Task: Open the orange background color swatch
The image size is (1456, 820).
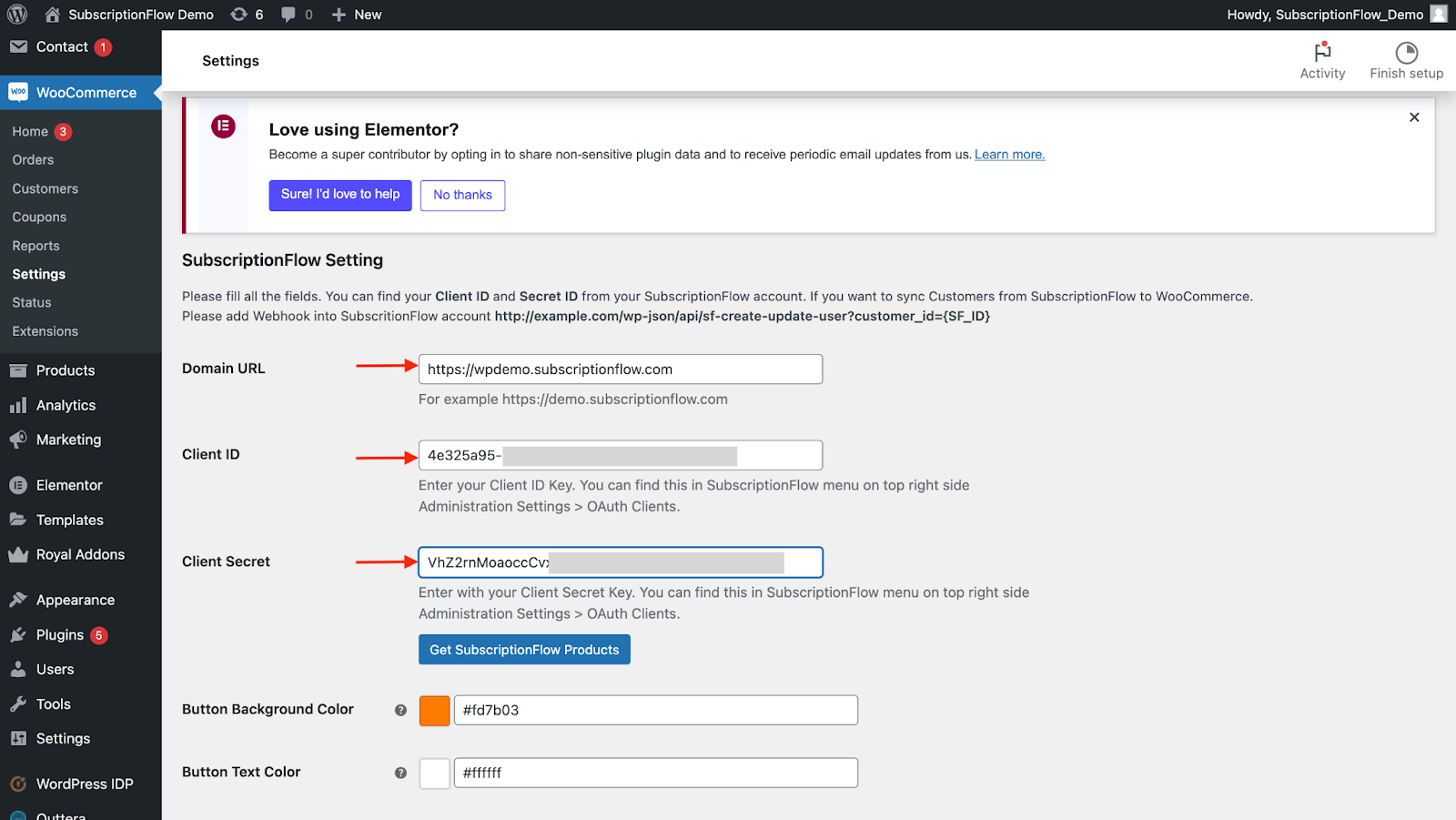Action: pyautogui.click(x=435, y=710)
